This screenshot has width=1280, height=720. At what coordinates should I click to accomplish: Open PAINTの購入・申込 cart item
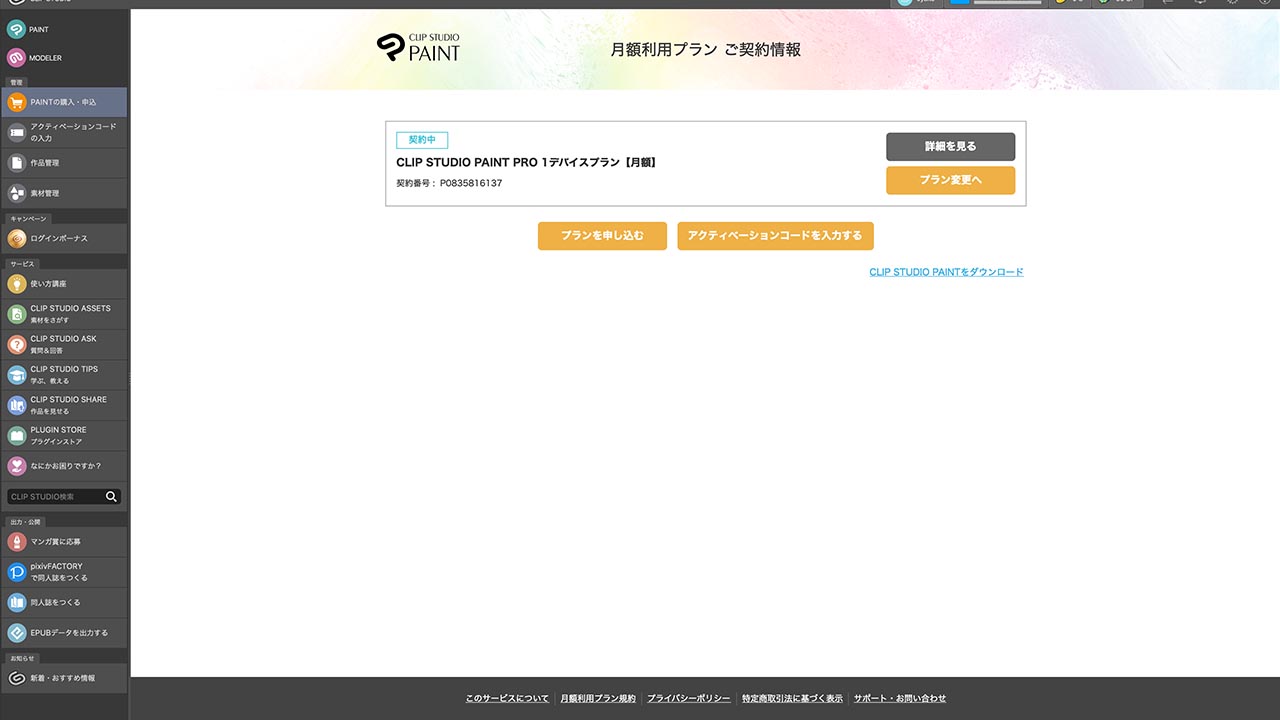(64, 102)
